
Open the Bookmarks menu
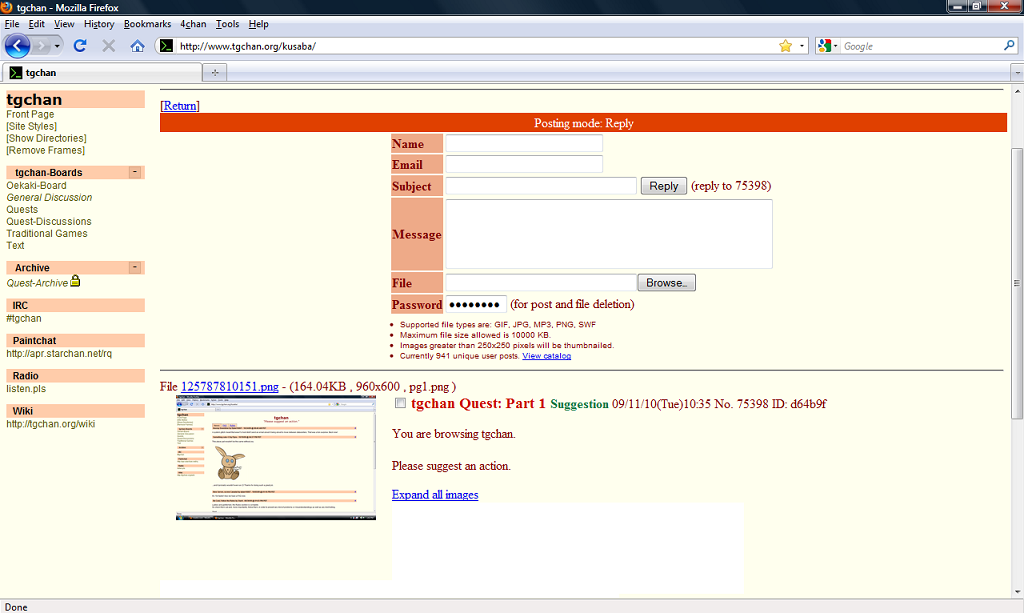(147, 24)
